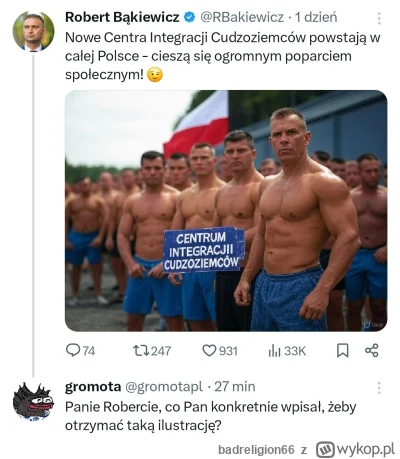
Task: Share the tweet via share icon
Action: click(x=372, y=351)
